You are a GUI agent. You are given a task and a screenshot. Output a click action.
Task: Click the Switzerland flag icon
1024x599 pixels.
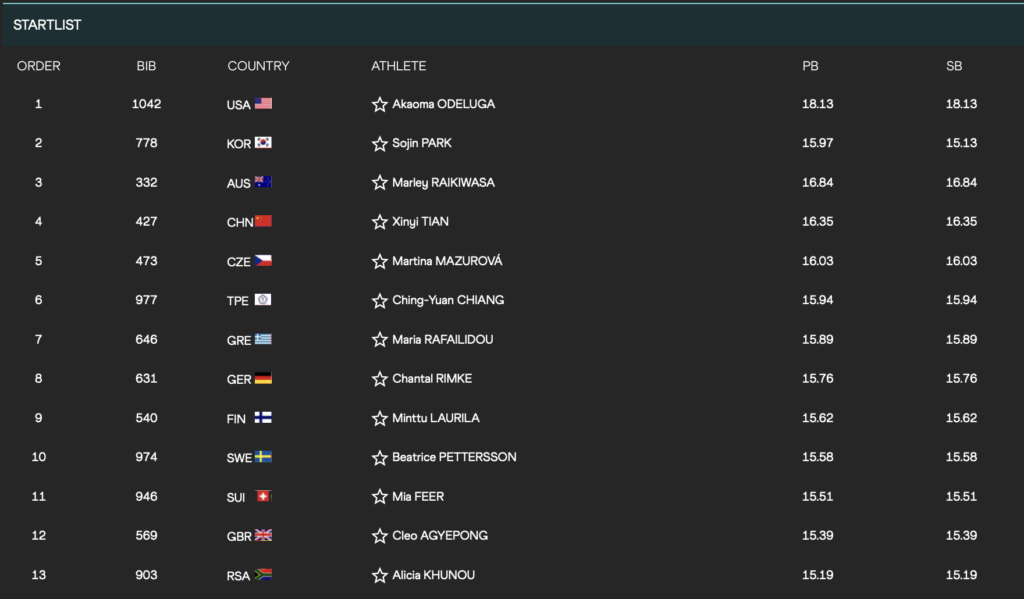pyautogui.click(x=263, y=497)
